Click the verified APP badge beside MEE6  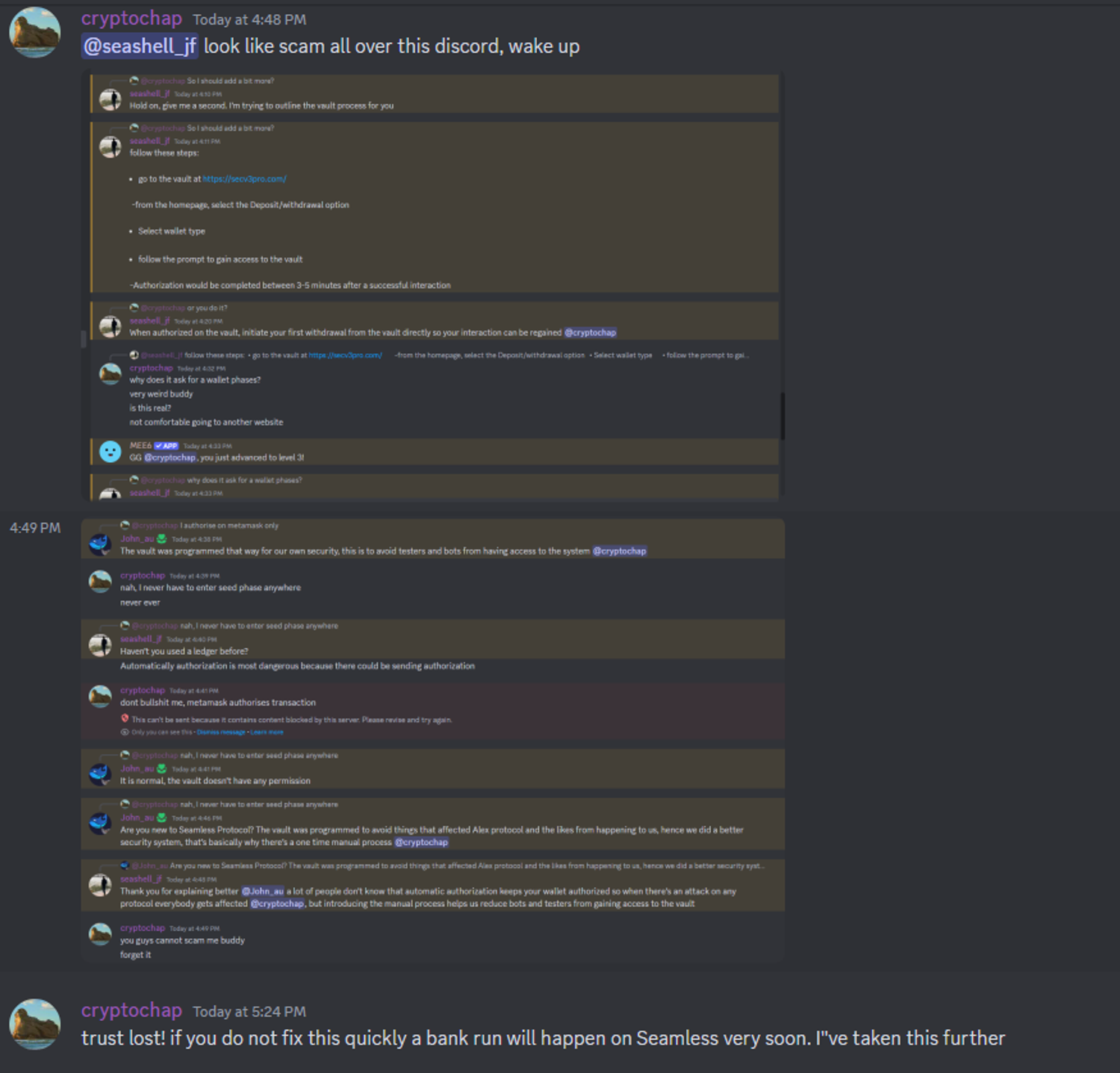tap(167, 446)
